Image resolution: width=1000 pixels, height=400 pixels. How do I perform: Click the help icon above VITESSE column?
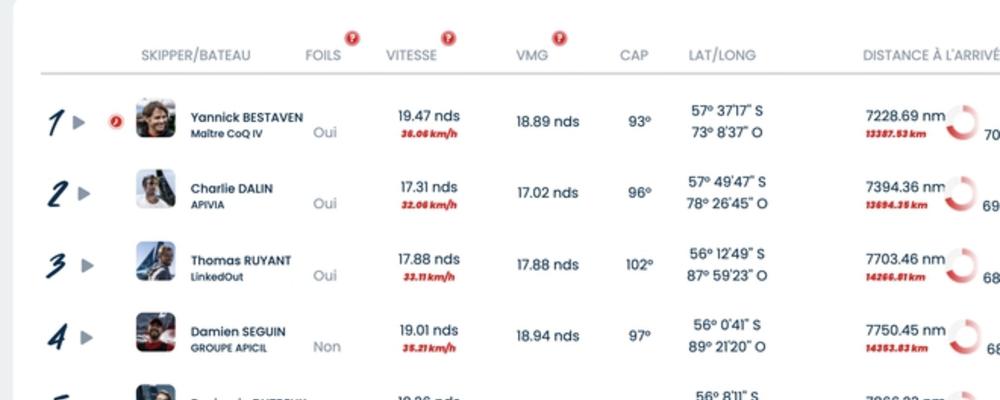448,38
